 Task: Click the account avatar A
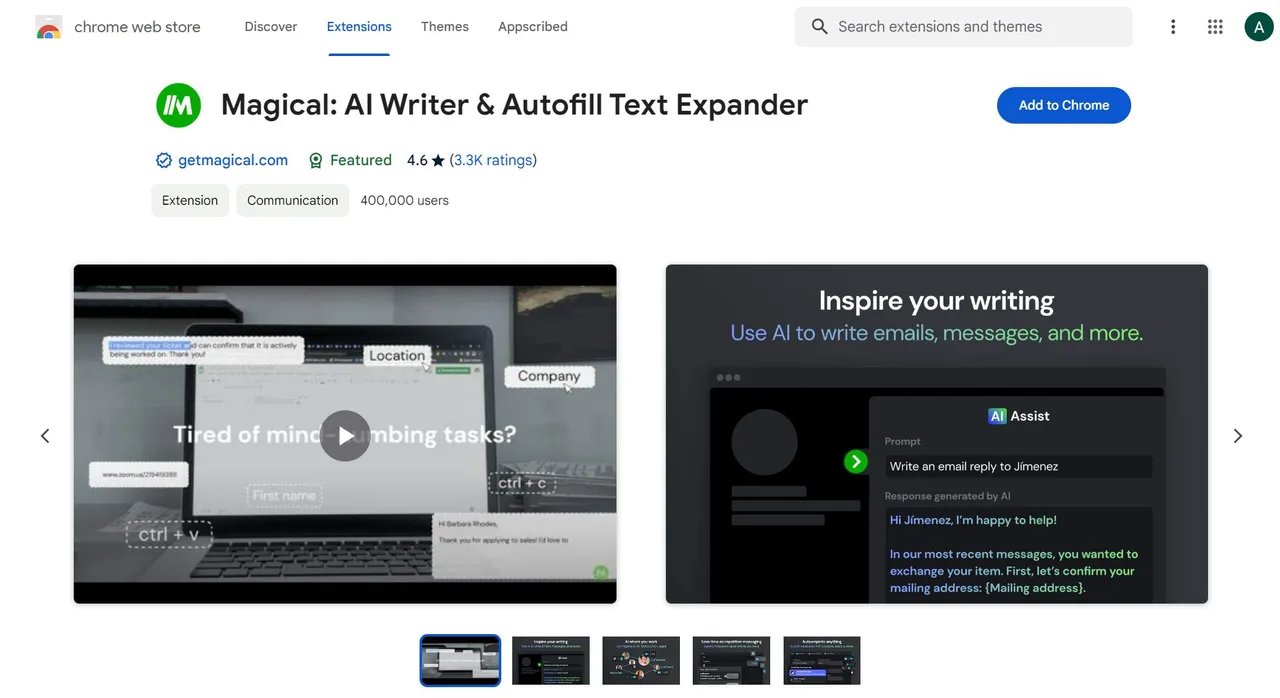(1258, 27)
